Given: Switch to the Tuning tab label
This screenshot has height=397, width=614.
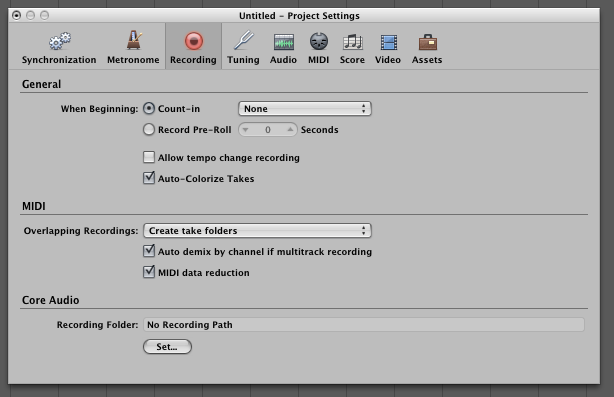Looking at the screenshot, I should pos(243,60).
